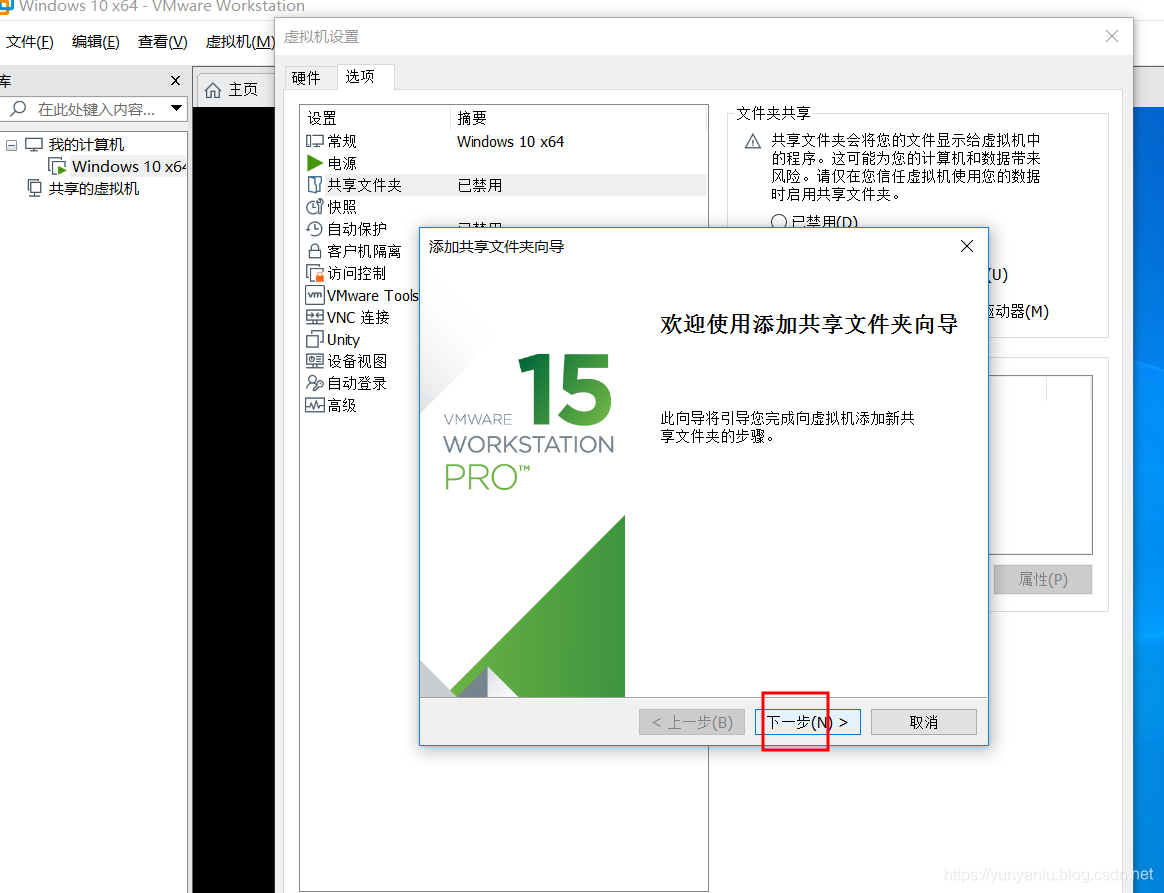Click the 属性(P) button

point(1042,580)
